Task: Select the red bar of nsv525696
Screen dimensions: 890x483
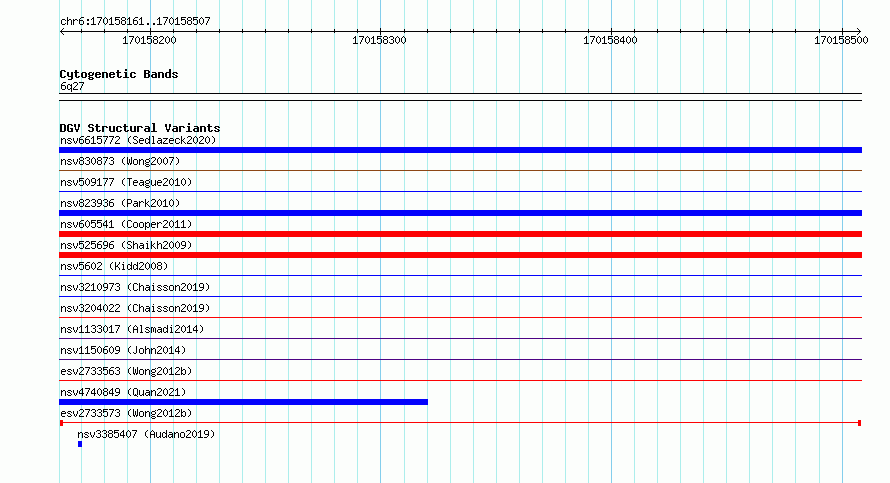Action: (460, 255)
